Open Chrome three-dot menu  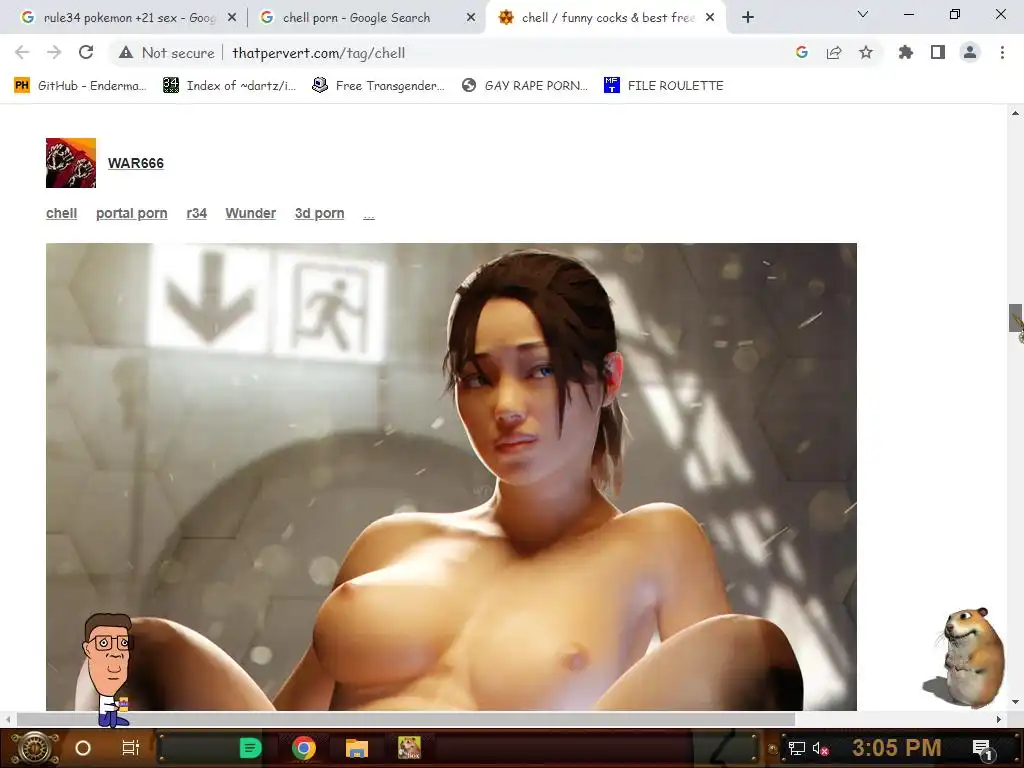1002,52
